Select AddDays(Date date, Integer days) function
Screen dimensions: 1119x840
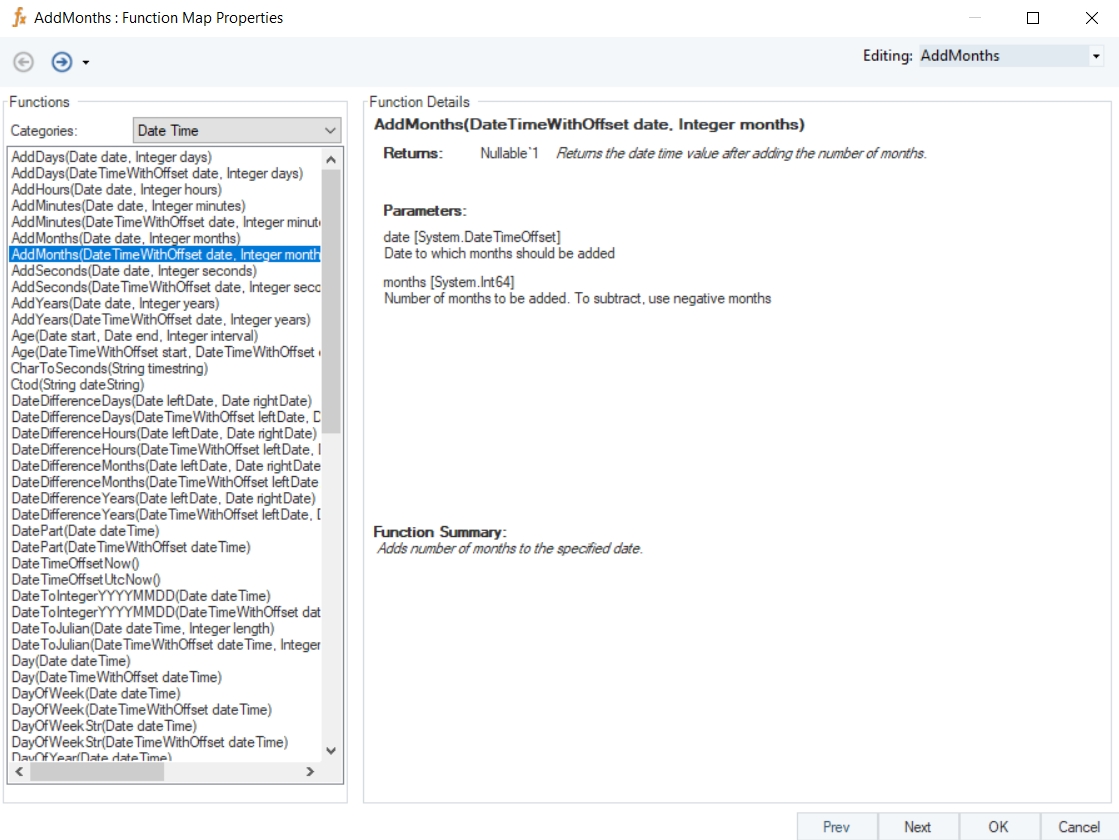[111, 157]
